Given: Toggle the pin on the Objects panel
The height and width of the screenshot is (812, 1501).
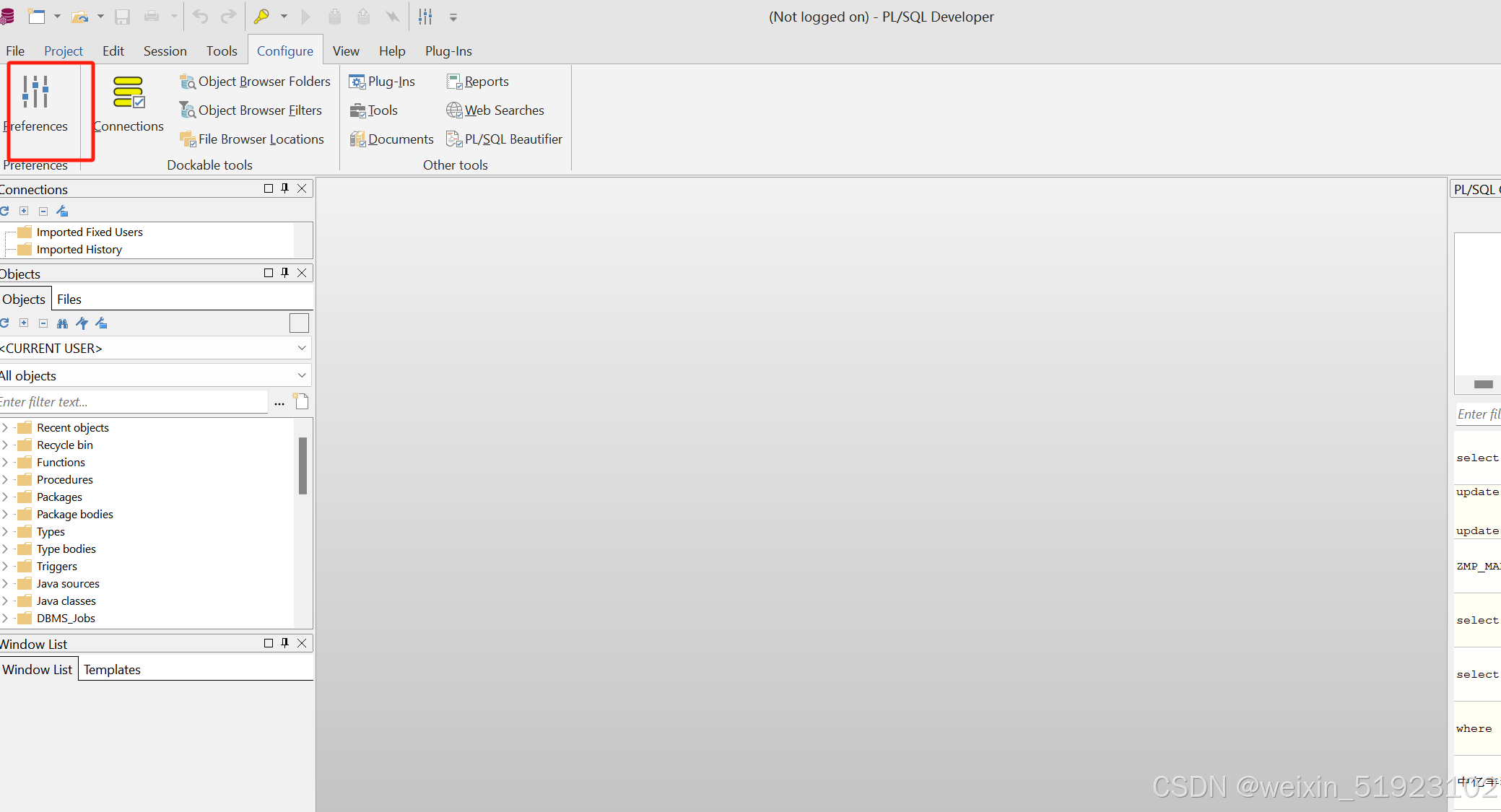Looking at the screenshot, I should pyautogui.click(x=284, y=273).
